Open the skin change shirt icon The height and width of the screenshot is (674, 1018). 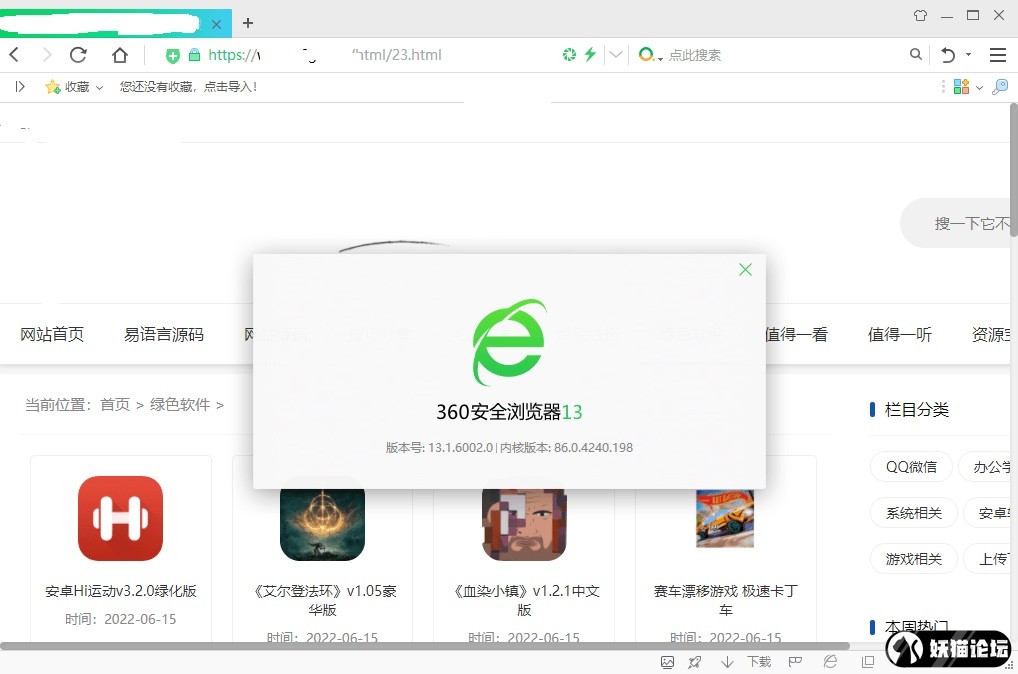coord(920,15)
